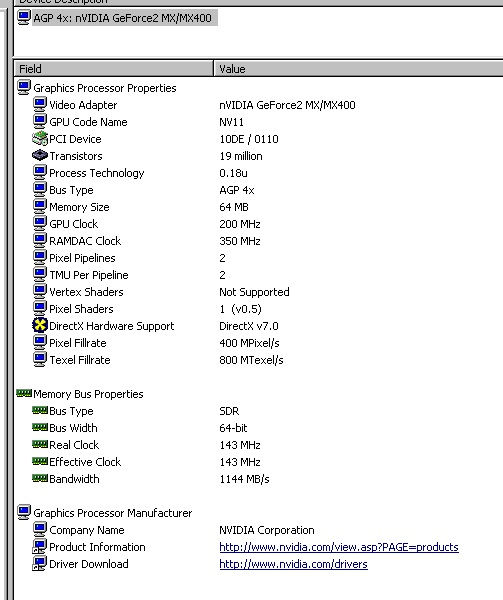This screenshot has width=503, height=600.
Task: Select the Not Supported vertex shaders value
Action: pos(254,292)
